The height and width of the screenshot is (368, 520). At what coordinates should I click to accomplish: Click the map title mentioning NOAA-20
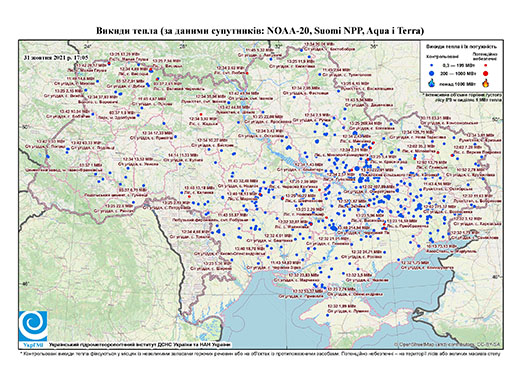pos(260,31)
